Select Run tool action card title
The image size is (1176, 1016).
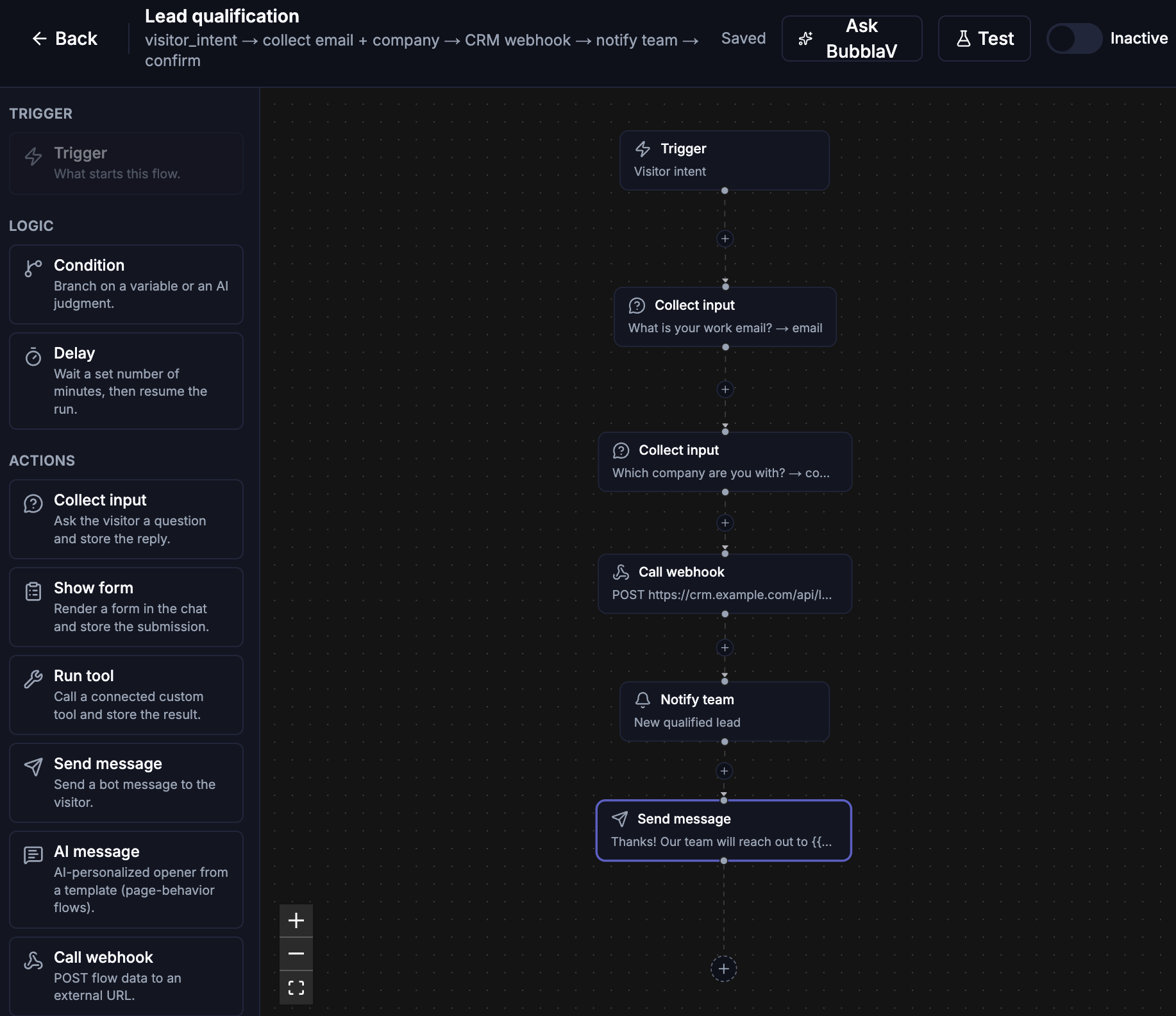pos(84,676)
